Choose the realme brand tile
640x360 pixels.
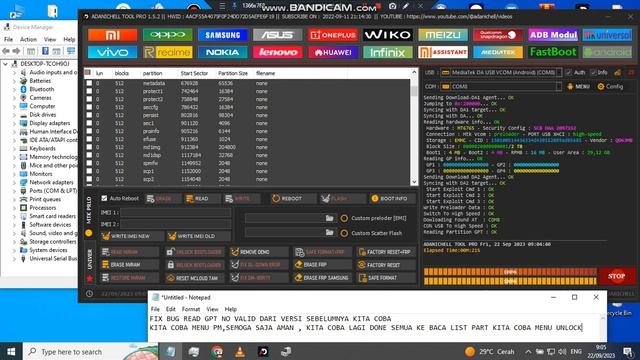coord(167,52)
